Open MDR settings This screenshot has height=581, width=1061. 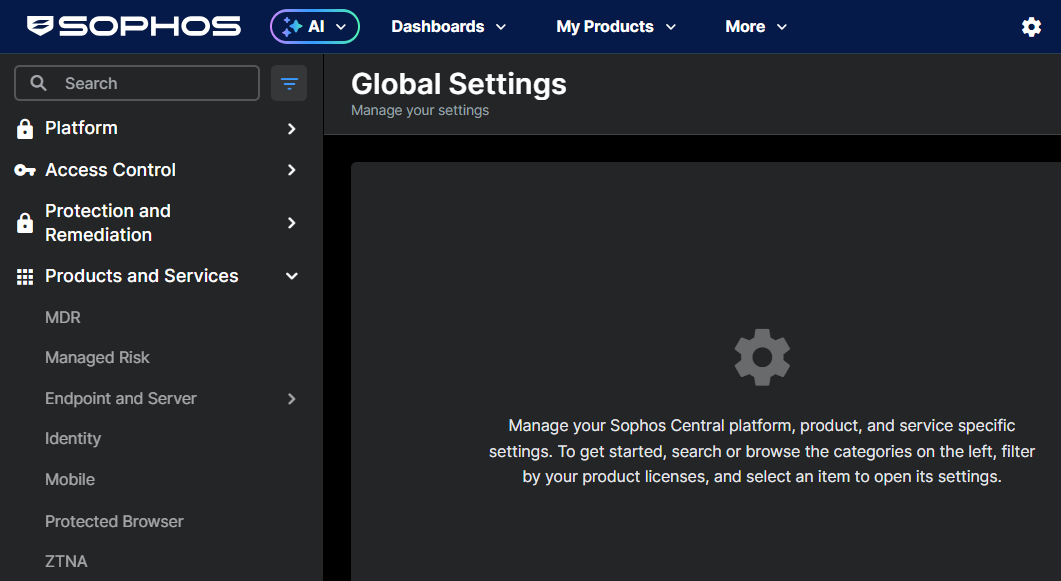point(63,317)
